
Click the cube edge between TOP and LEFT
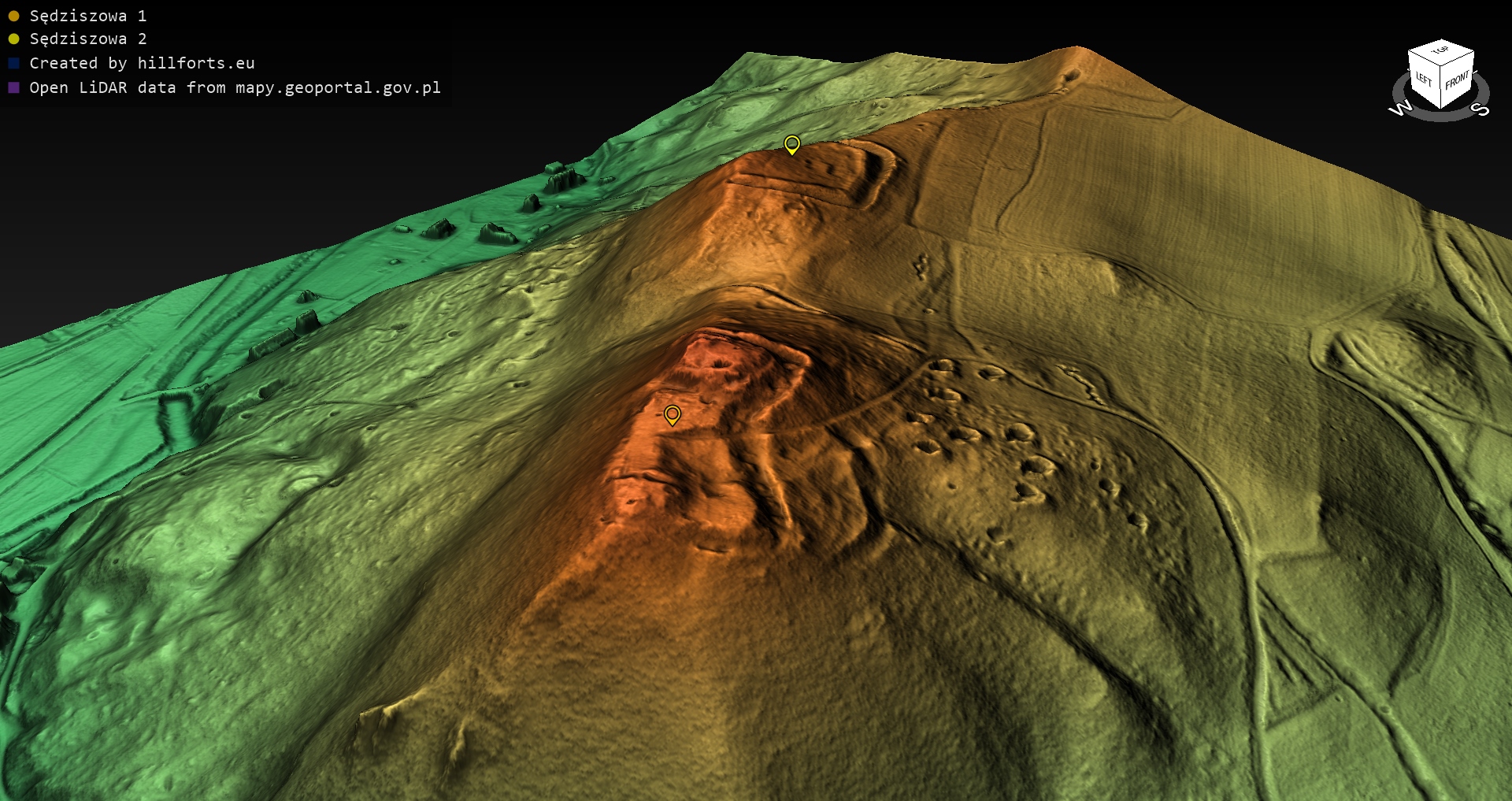(1424, 58)
